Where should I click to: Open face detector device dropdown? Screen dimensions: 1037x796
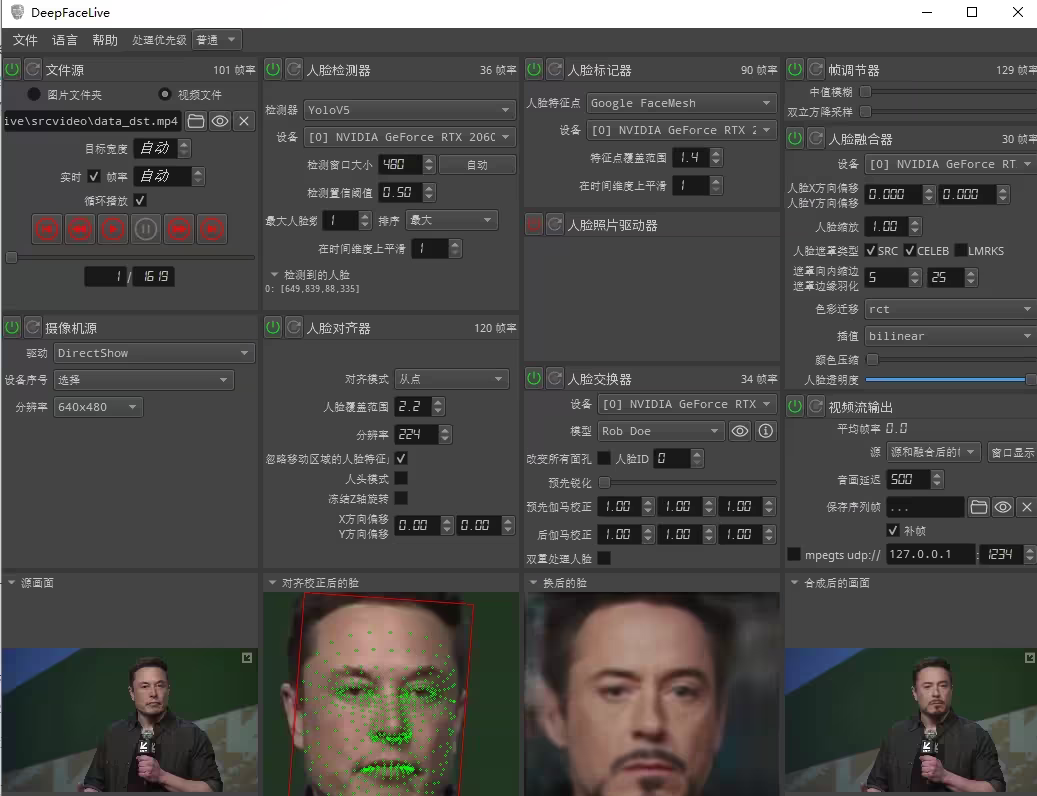(409, 137)
